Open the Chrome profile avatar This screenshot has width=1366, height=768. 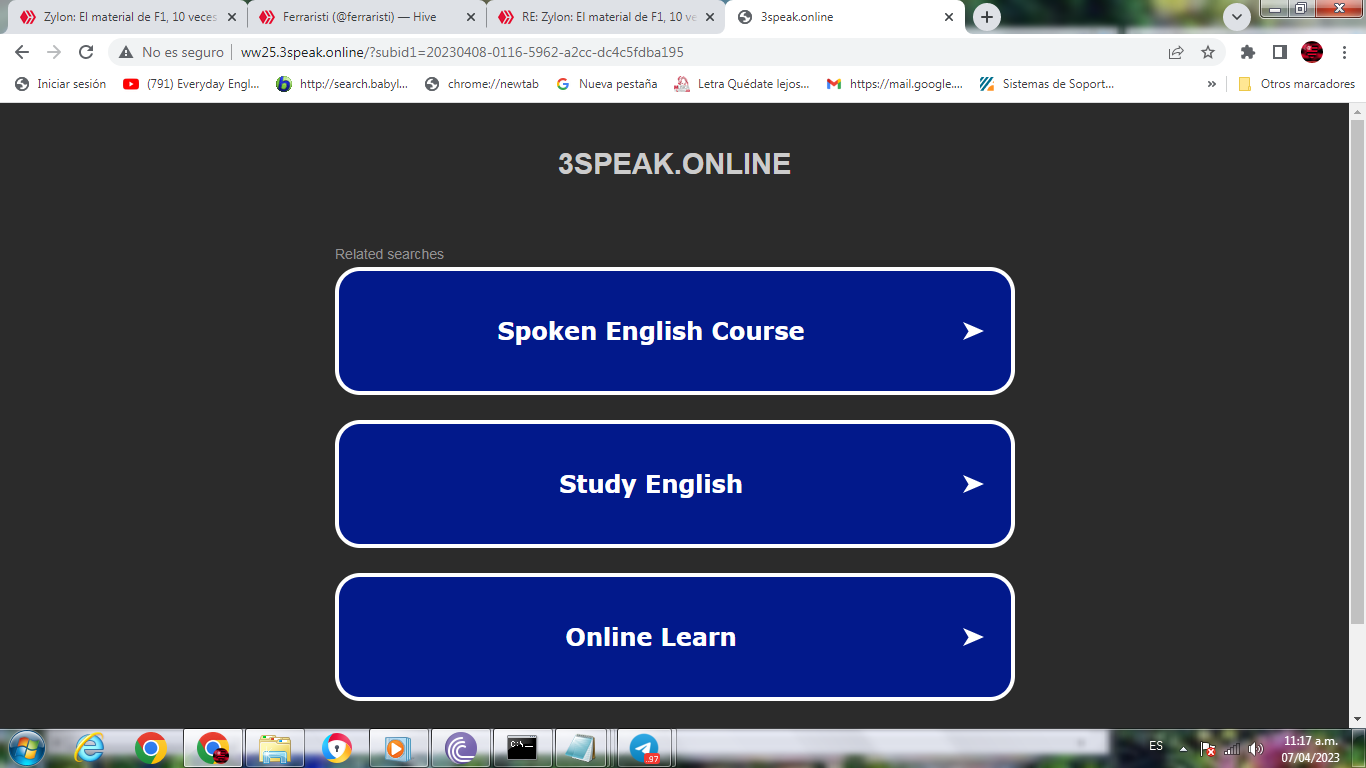point(1312,52)
